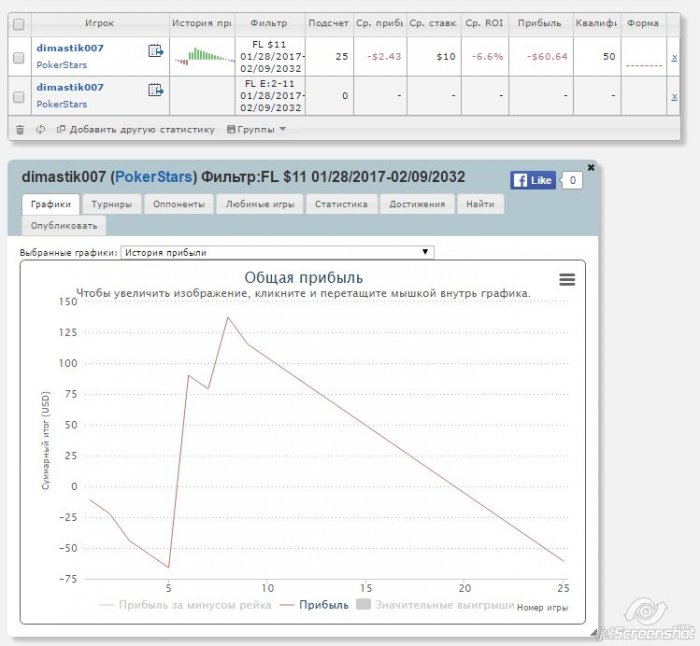
Task: Open the Достижения tab
Action: pyautogui.click(x=417, y=204)
